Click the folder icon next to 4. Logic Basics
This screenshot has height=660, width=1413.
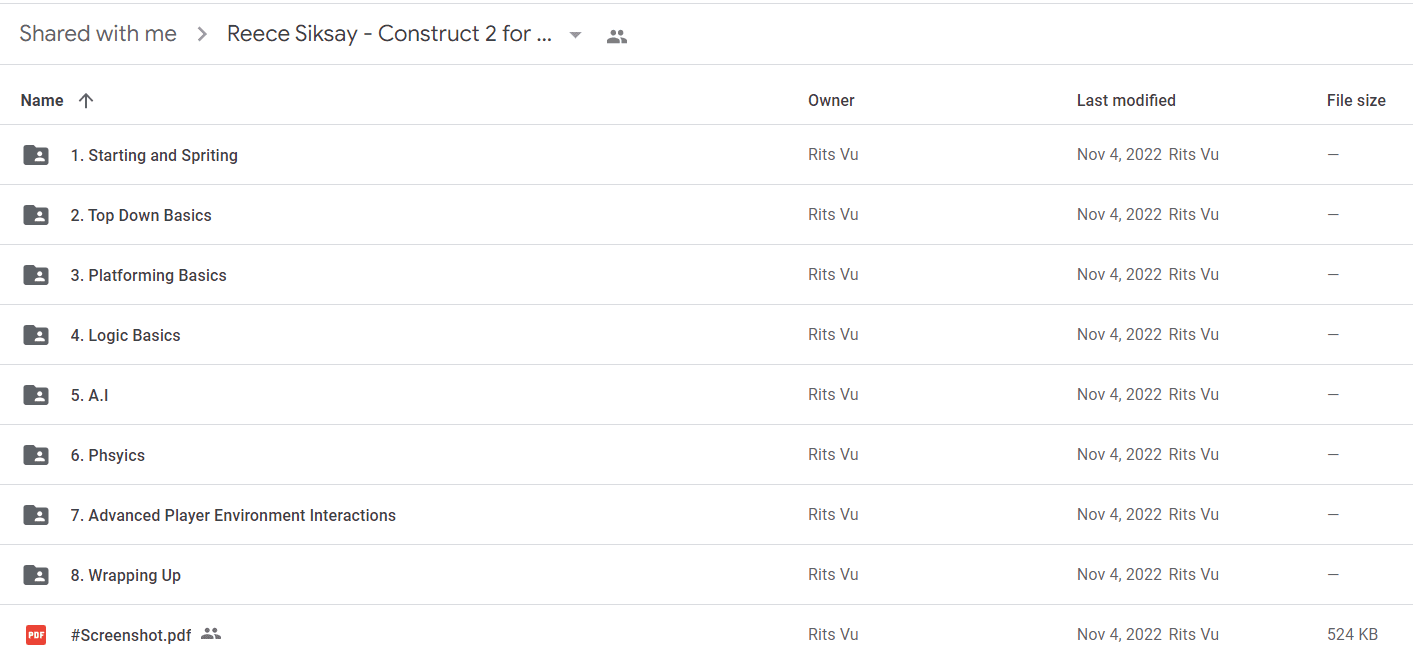(36, 335)
